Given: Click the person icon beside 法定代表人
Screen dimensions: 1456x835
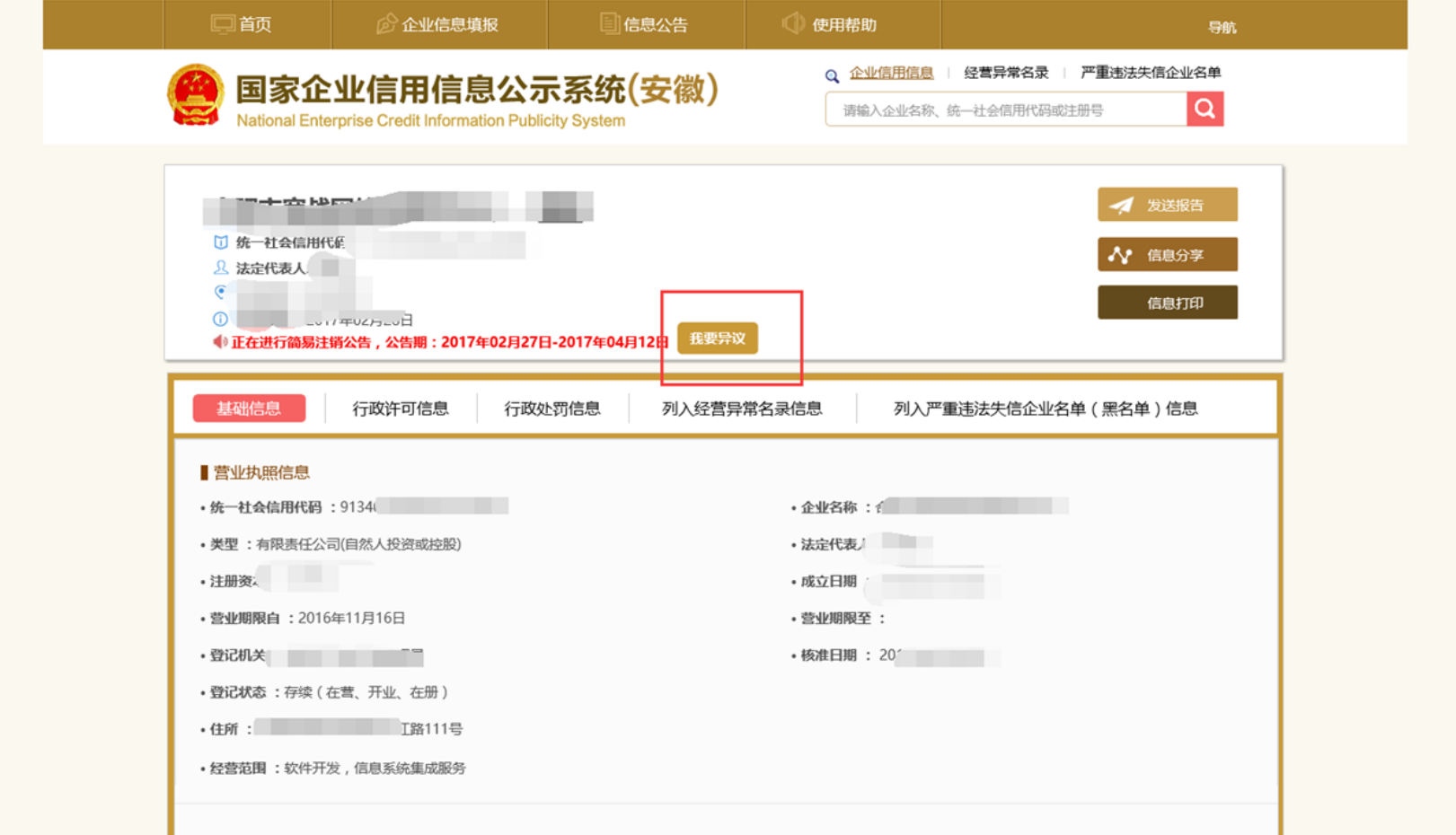Looking at the screenshot, I should pos(220,268).
